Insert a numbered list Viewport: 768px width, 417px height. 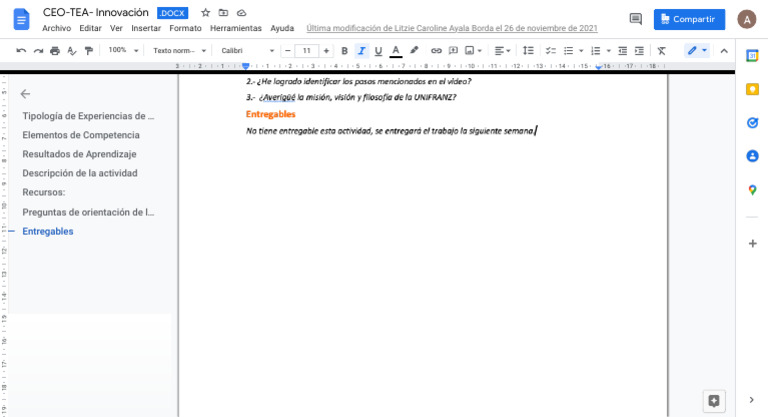point(596,50)
